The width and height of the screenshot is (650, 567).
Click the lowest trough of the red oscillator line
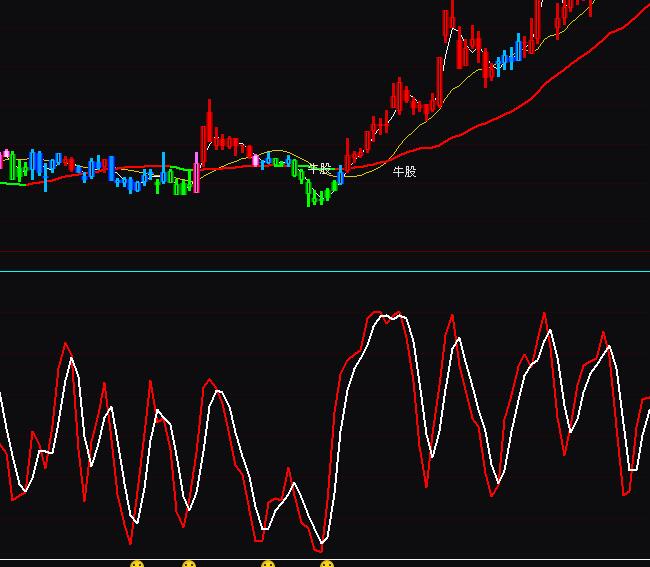[320, 549]
